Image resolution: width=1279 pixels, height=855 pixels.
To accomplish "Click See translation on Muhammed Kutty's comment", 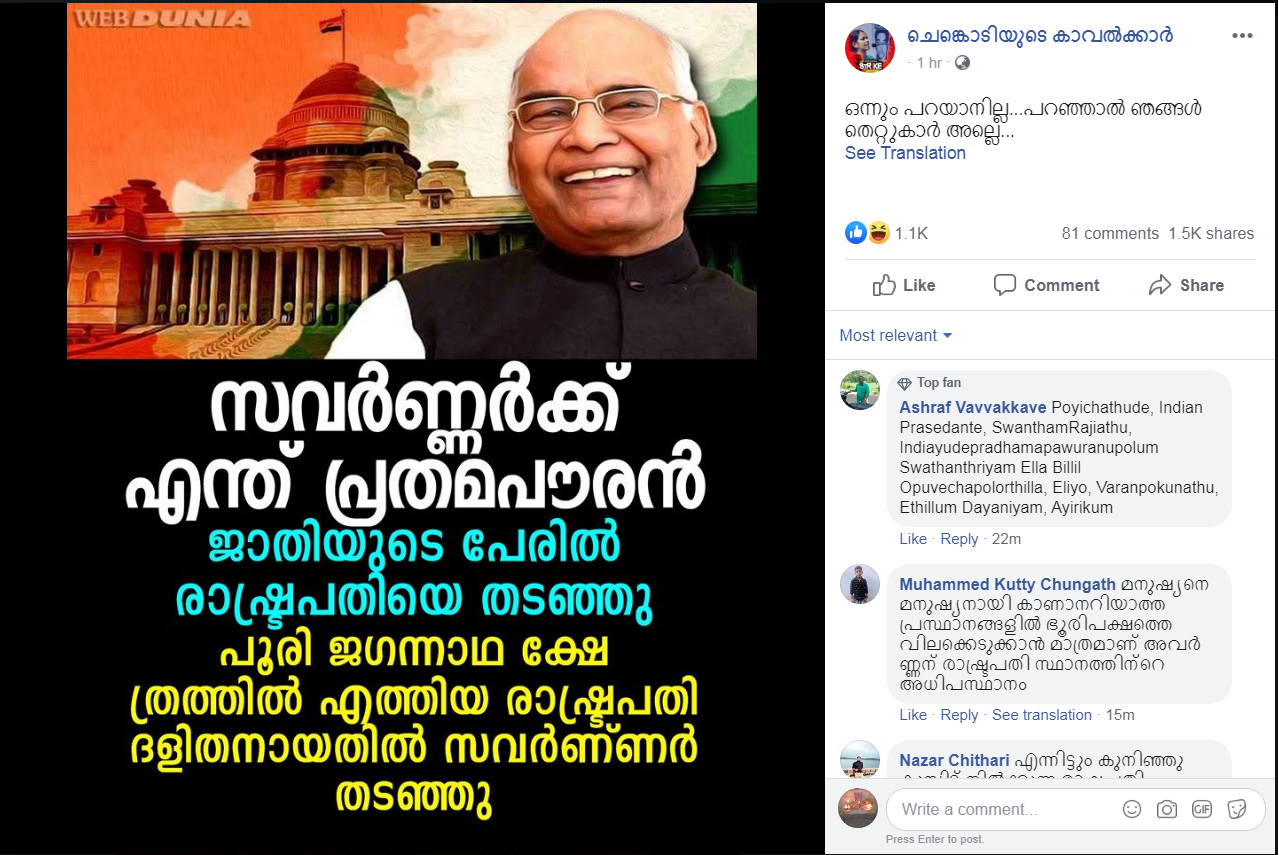I will coord(1042,715).
